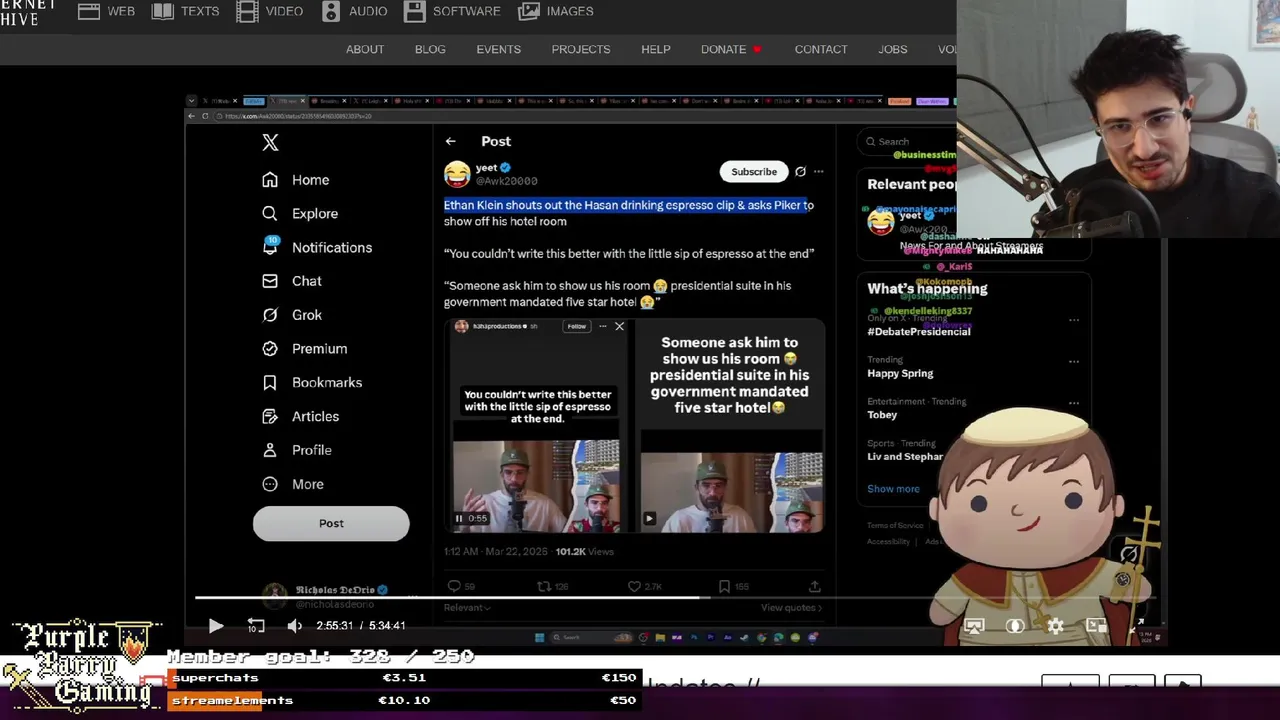Viewport: 1280px width, 720px height.
Task: Click the 101.2K Views count
Action: (x=584, y=552)
